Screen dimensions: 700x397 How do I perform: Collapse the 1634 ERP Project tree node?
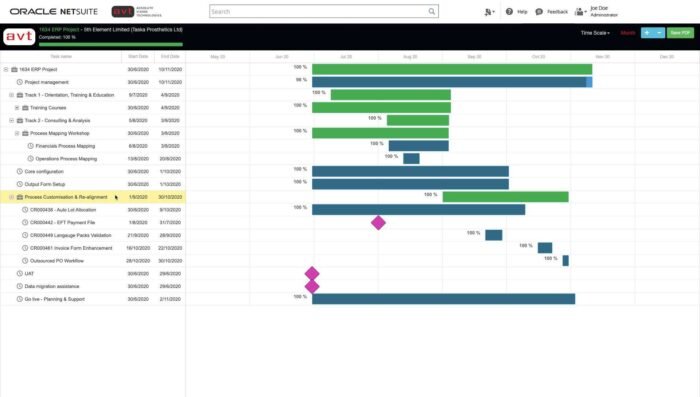tap(6, 69)
